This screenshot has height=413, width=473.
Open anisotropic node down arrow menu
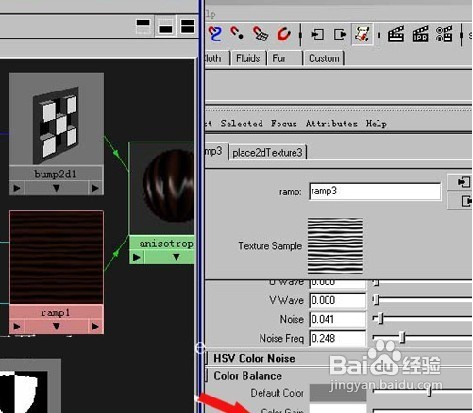[x=176, y=257]
